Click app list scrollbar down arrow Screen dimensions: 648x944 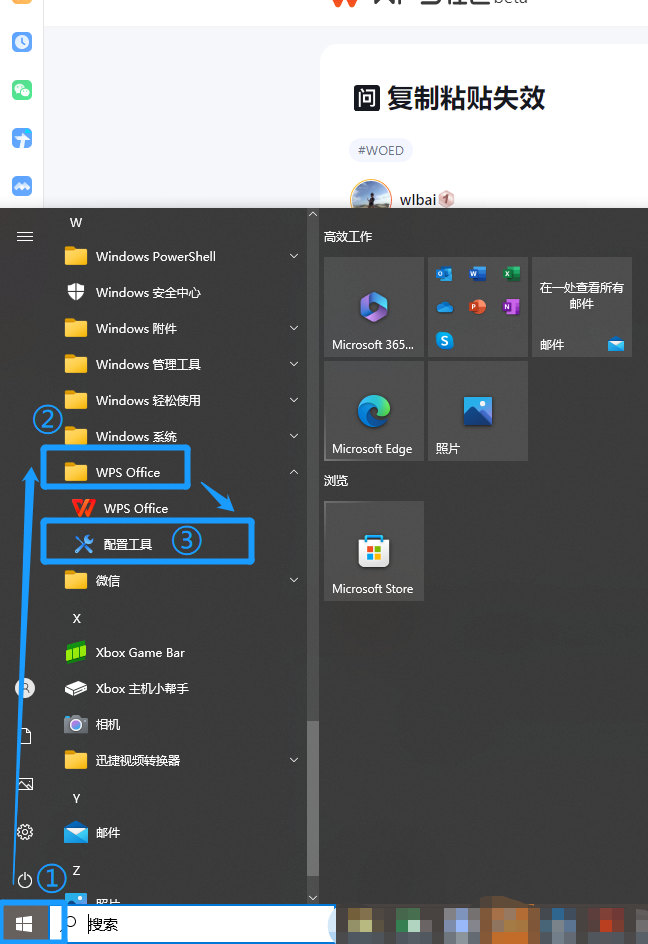point(313,898)
